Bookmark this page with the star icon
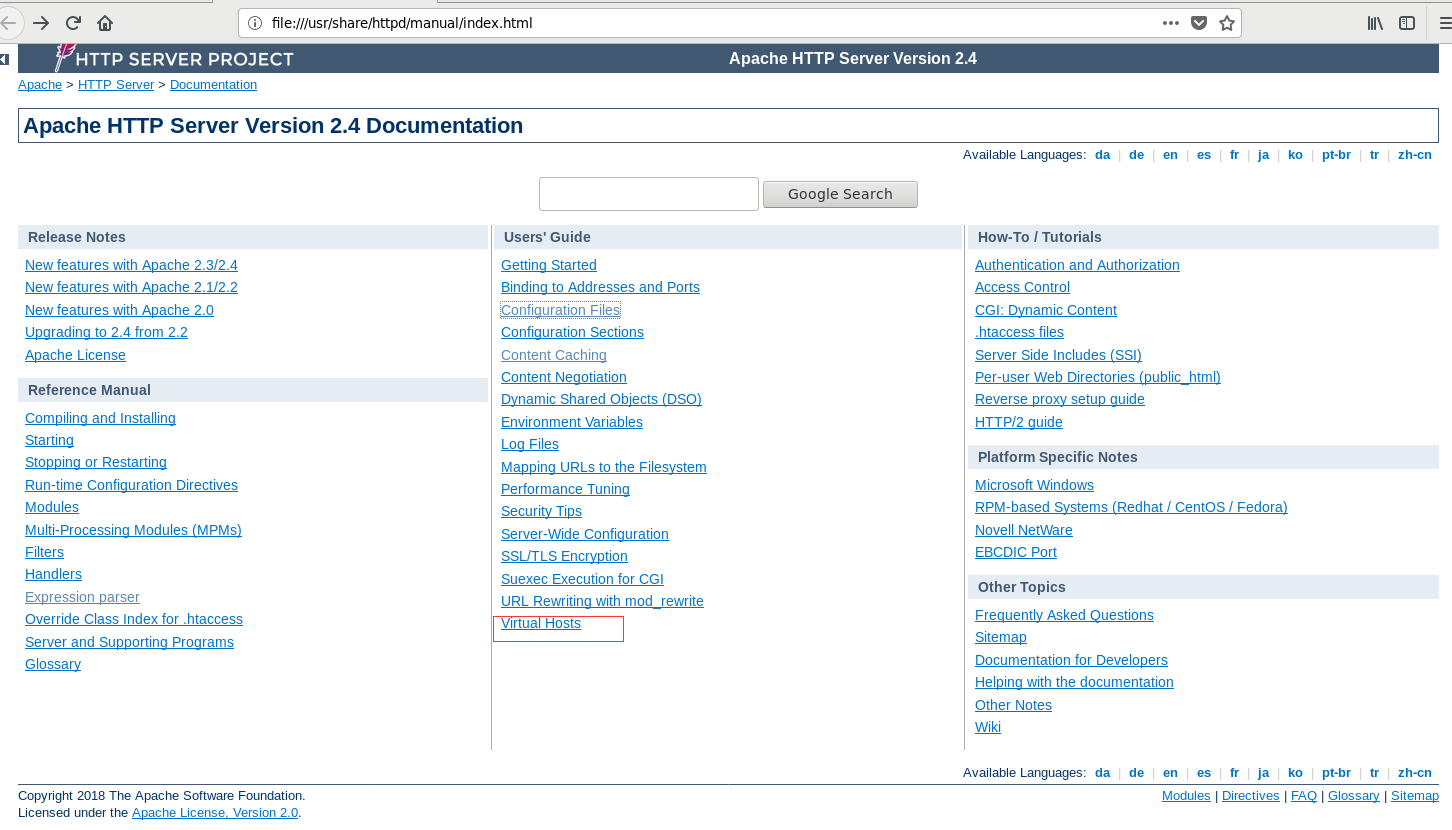Screen dimensions: 1452x830 pyautogui.click(x=1227, y=23)
